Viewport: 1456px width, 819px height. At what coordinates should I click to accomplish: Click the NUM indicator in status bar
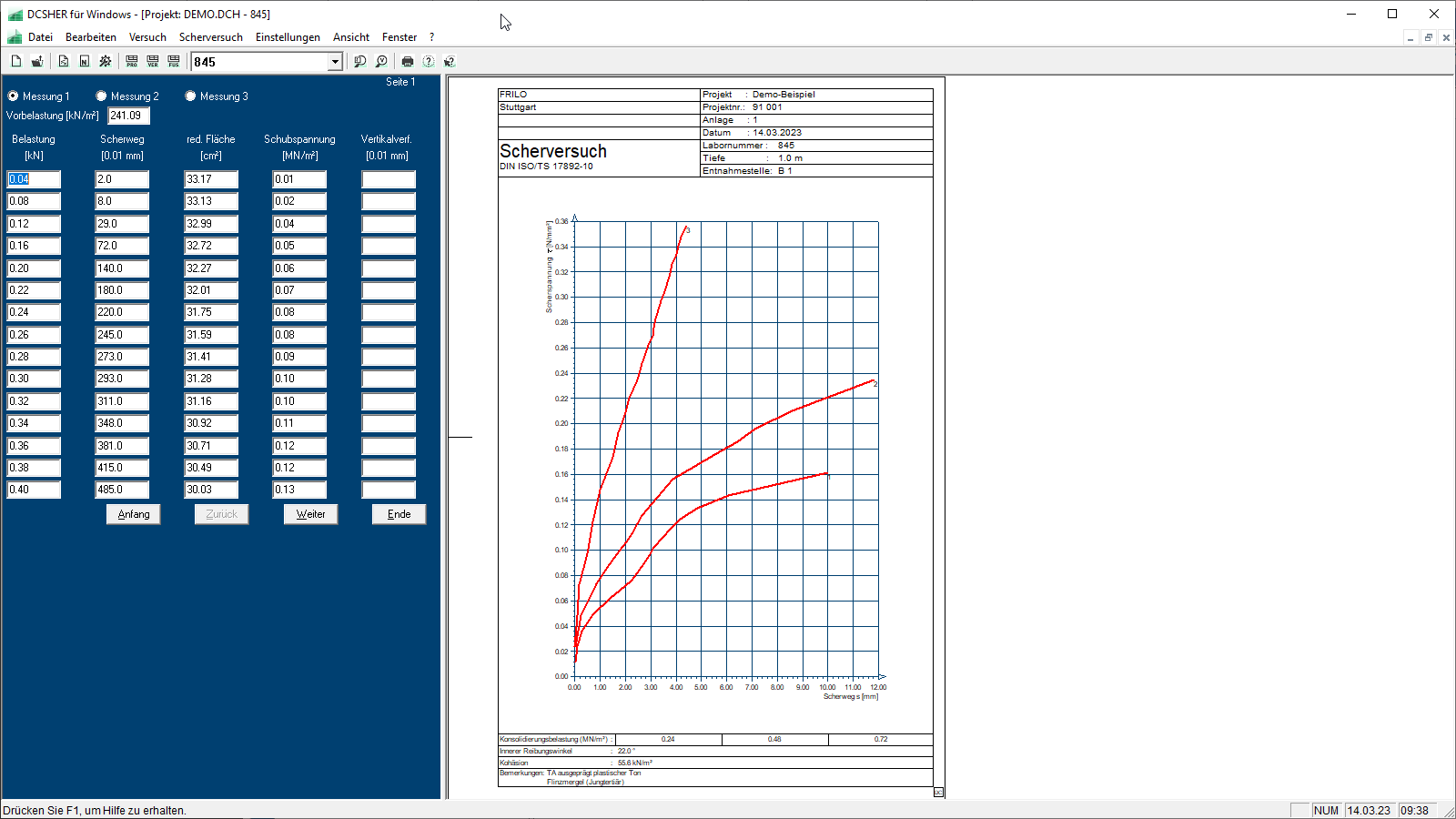tap(1326, 810)
